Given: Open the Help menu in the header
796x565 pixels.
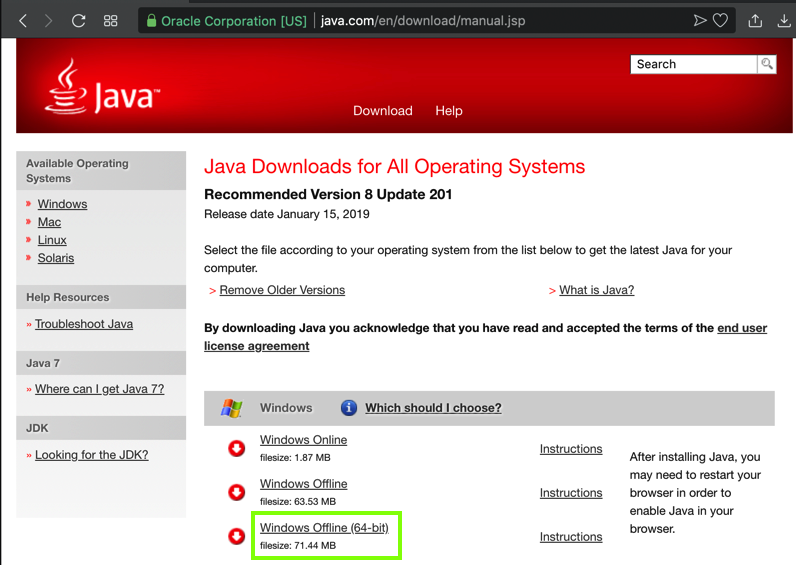Looking at the screenshot, I should [449, 111].
